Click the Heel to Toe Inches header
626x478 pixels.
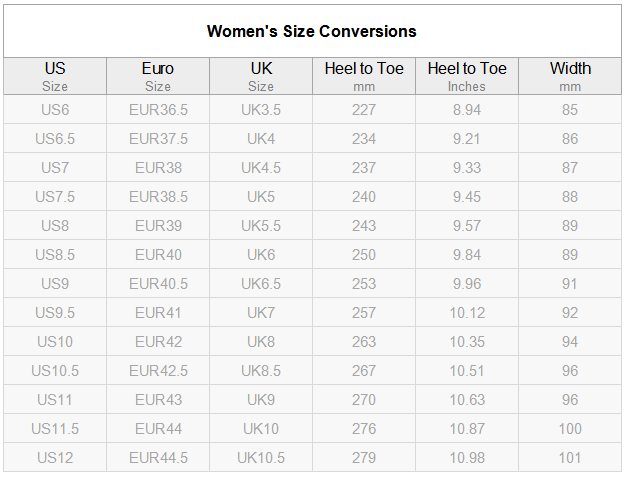coord(467,76)
